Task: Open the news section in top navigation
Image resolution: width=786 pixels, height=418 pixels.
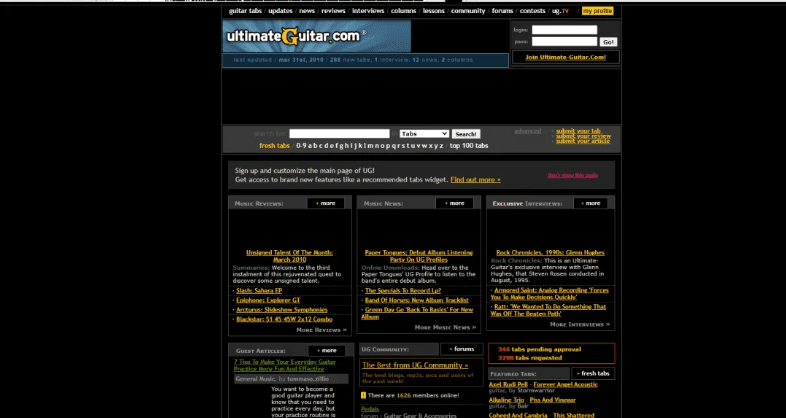Action: click(x=307, y=11)
